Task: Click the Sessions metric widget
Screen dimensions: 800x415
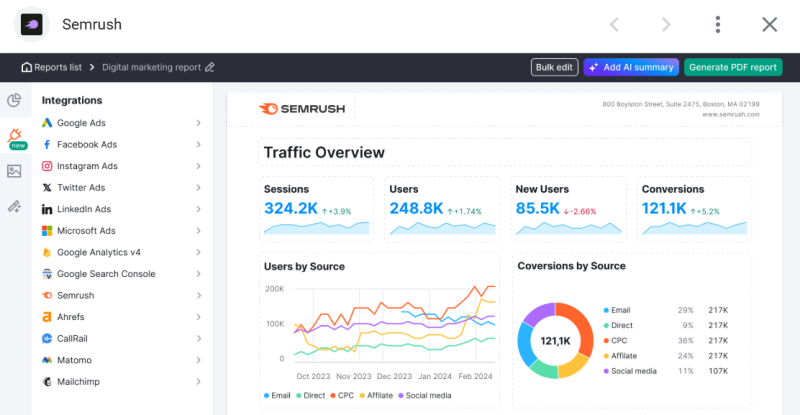Action: [x=316, y=209]
